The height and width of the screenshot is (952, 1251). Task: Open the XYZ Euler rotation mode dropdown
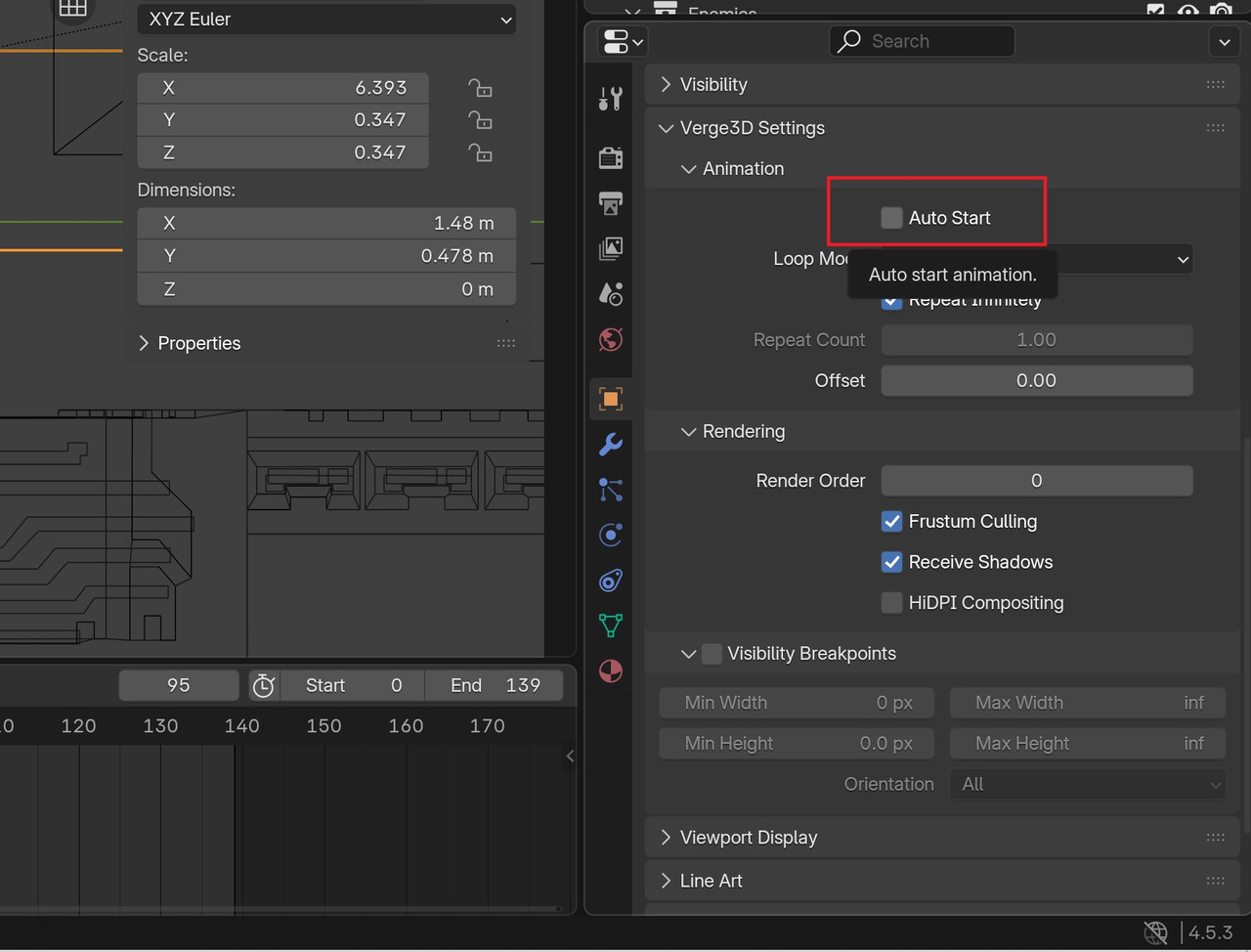click(326, 19)
